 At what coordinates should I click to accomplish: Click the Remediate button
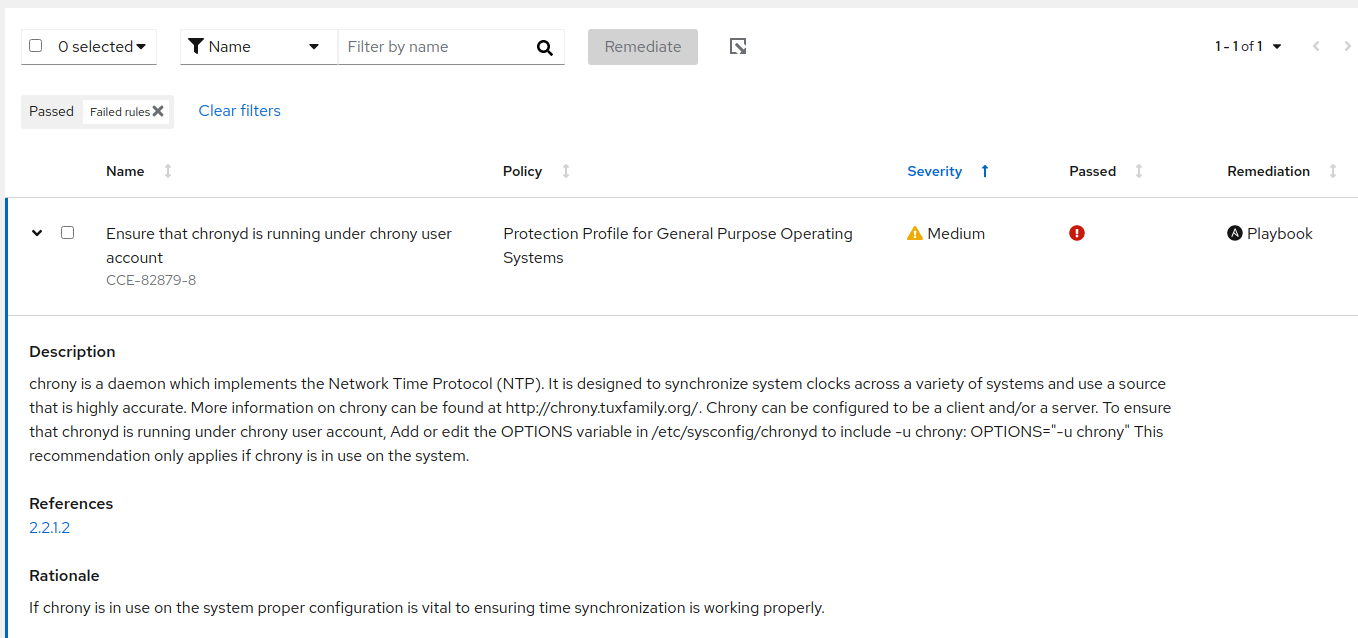tap(643, 47)
